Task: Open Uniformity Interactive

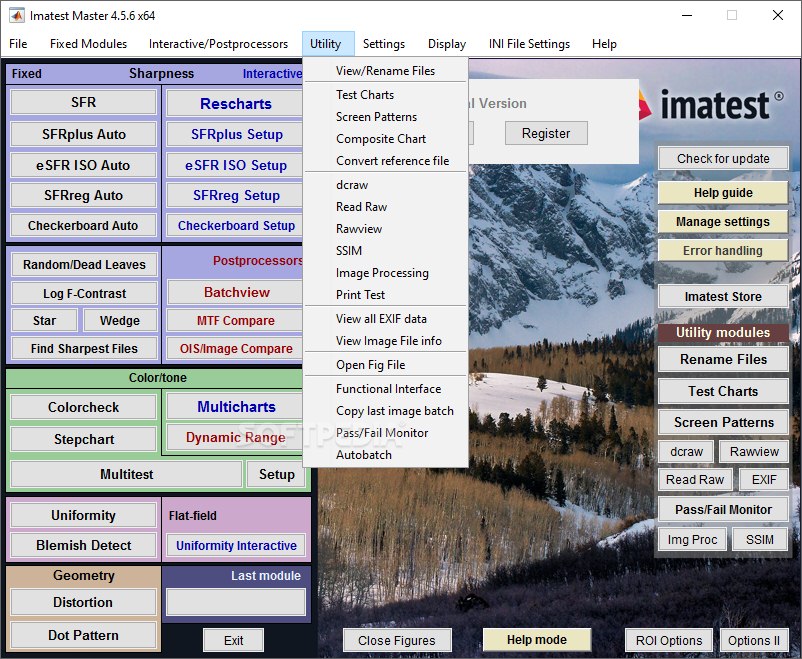Action: tap(236, 545)
